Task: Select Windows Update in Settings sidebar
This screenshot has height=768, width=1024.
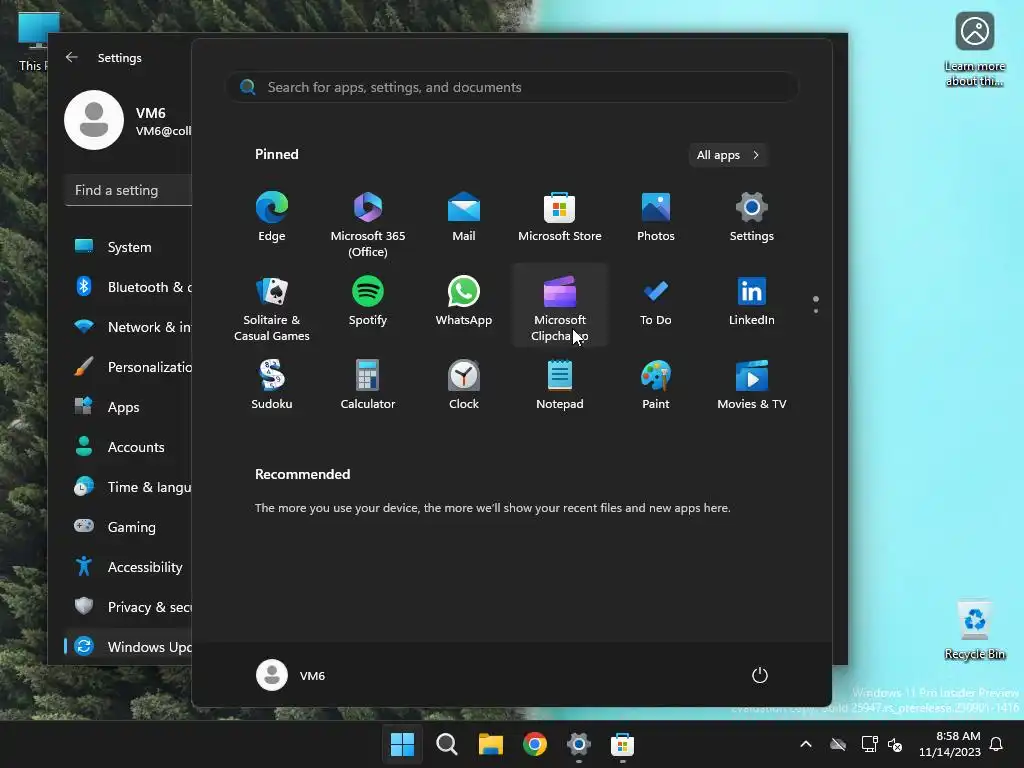Action: [x=129, y=647]
